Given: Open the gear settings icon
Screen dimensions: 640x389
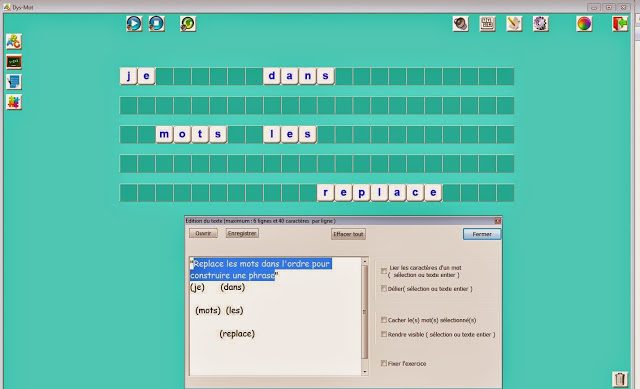Looking at the screenshot, I should [540, 24].
